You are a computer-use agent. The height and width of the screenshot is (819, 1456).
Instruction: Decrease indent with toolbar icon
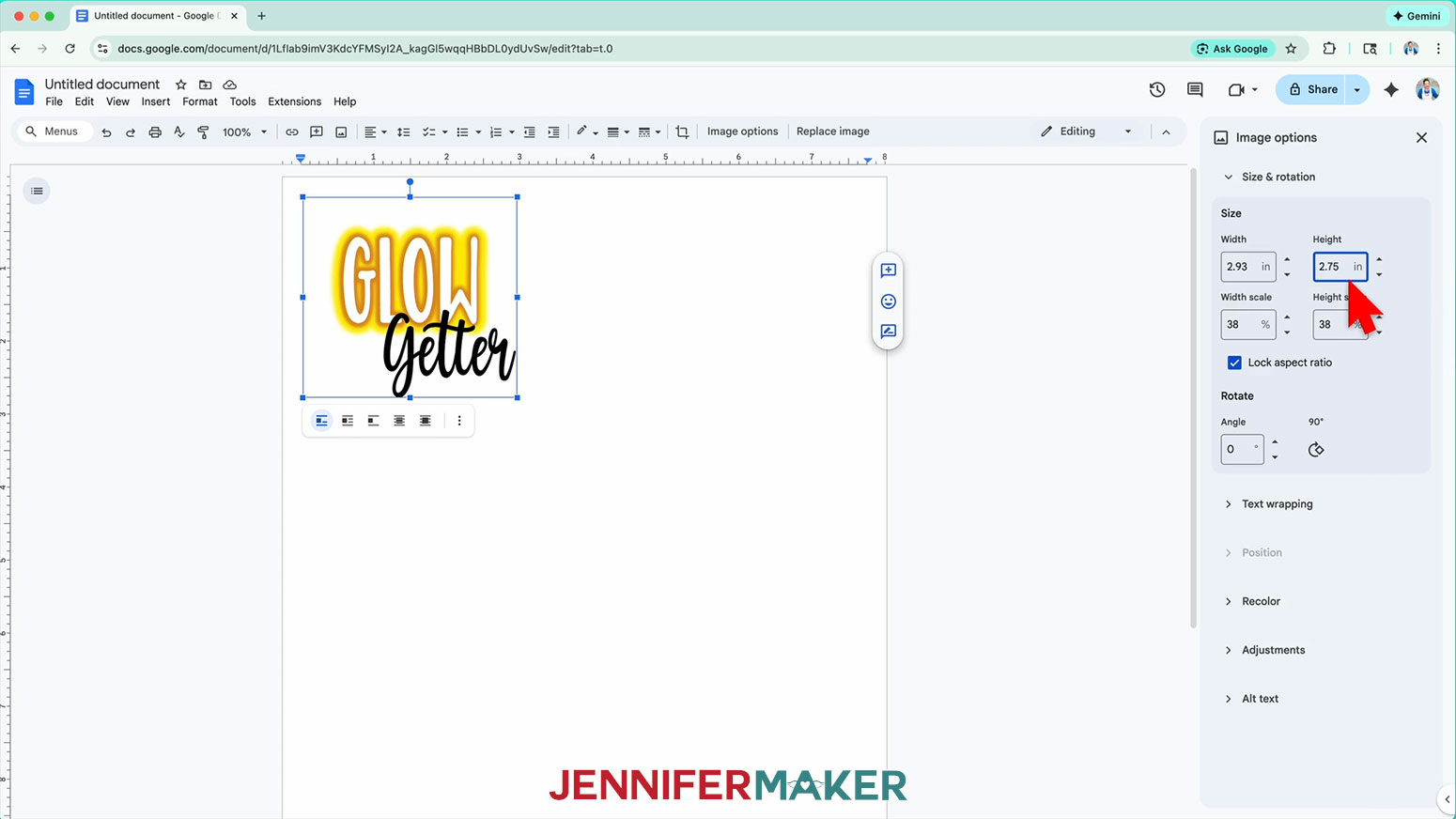point(530,132)
